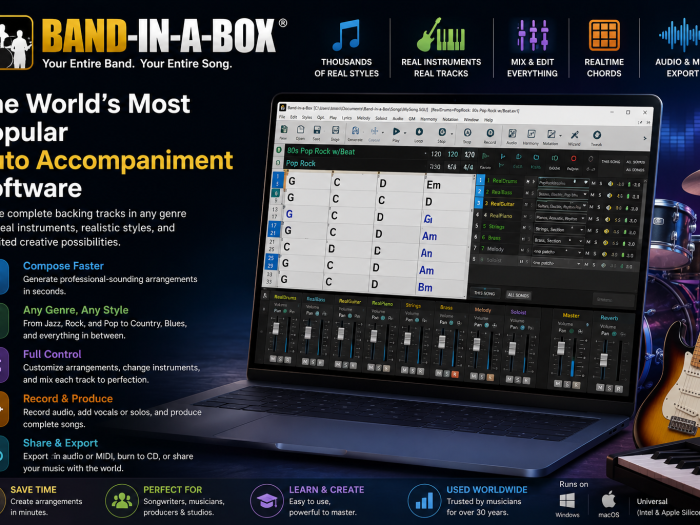700x525 pixels.
Task: Mute the Master mixer channel
Action: (558, 383)
